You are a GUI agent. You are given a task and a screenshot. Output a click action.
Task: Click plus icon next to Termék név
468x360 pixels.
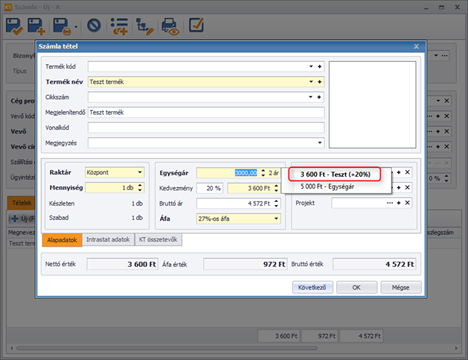pyautogui.click(x=319, y=82)
